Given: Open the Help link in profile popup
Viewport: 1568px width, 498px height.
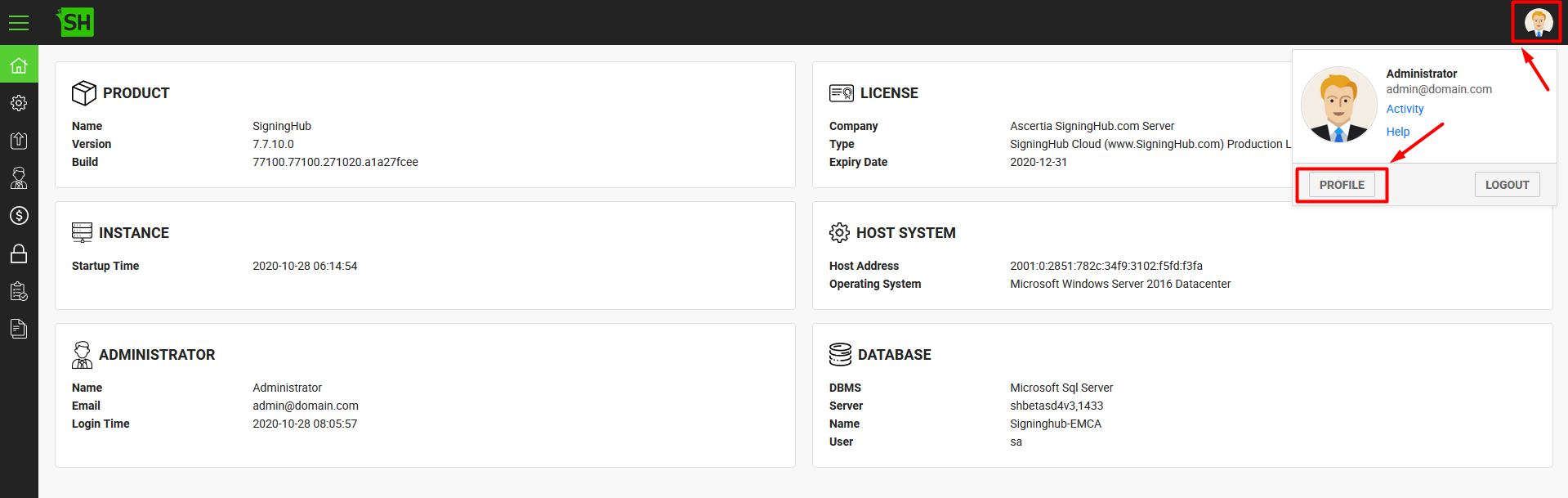Looking at the screenshot, I should coord(1398,132).
